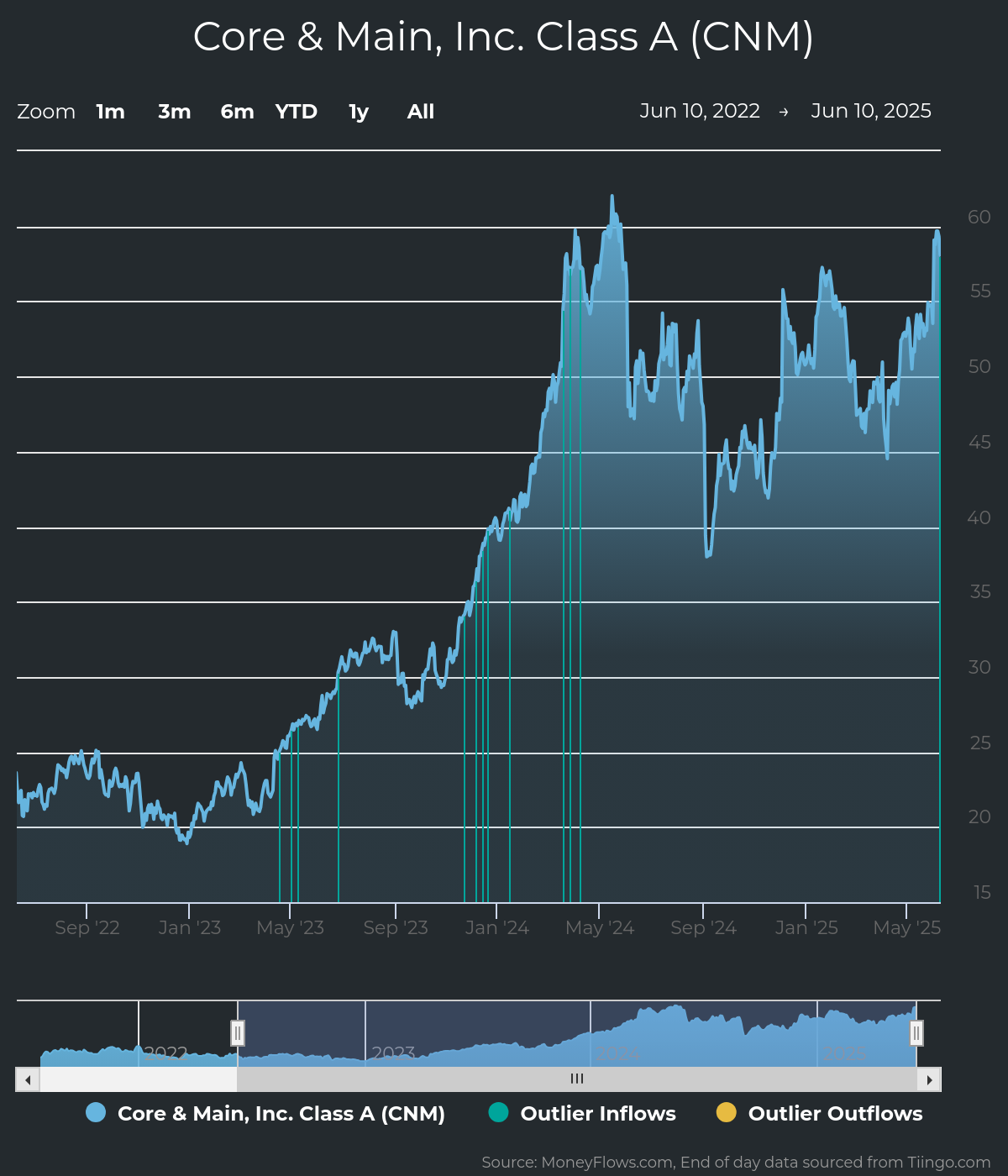The height and width of the screenshot is (1176, 1008).
Task: Click the Zoom label
Action: click(46, 112)
